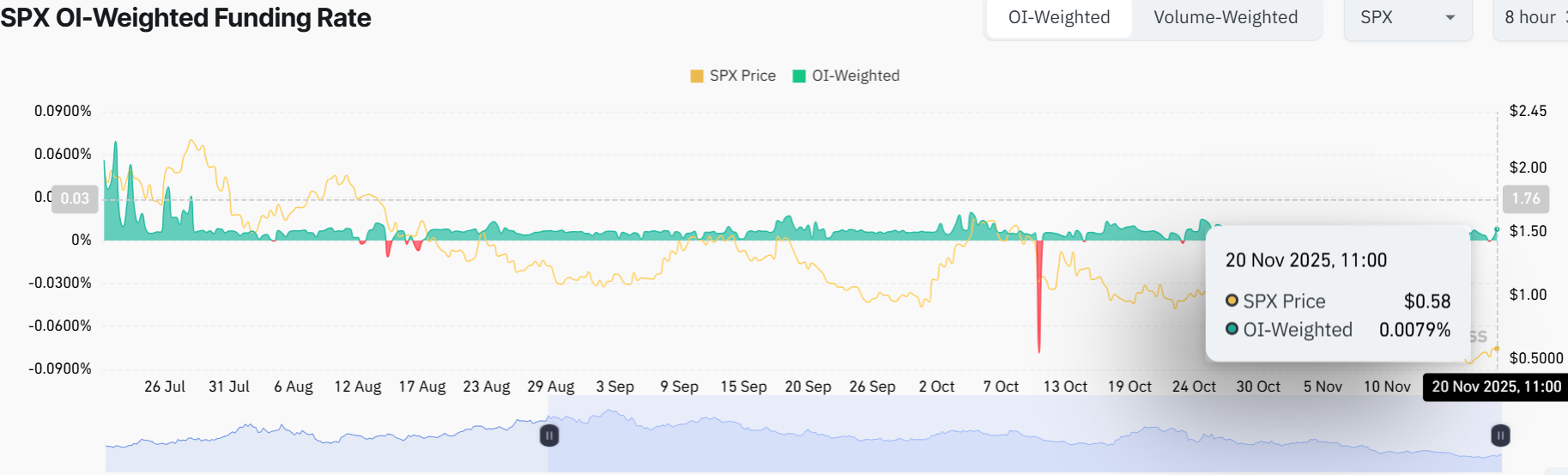Select the OI-Weighted tab
1568x475 pixels.
click(x=1059, y=18)
